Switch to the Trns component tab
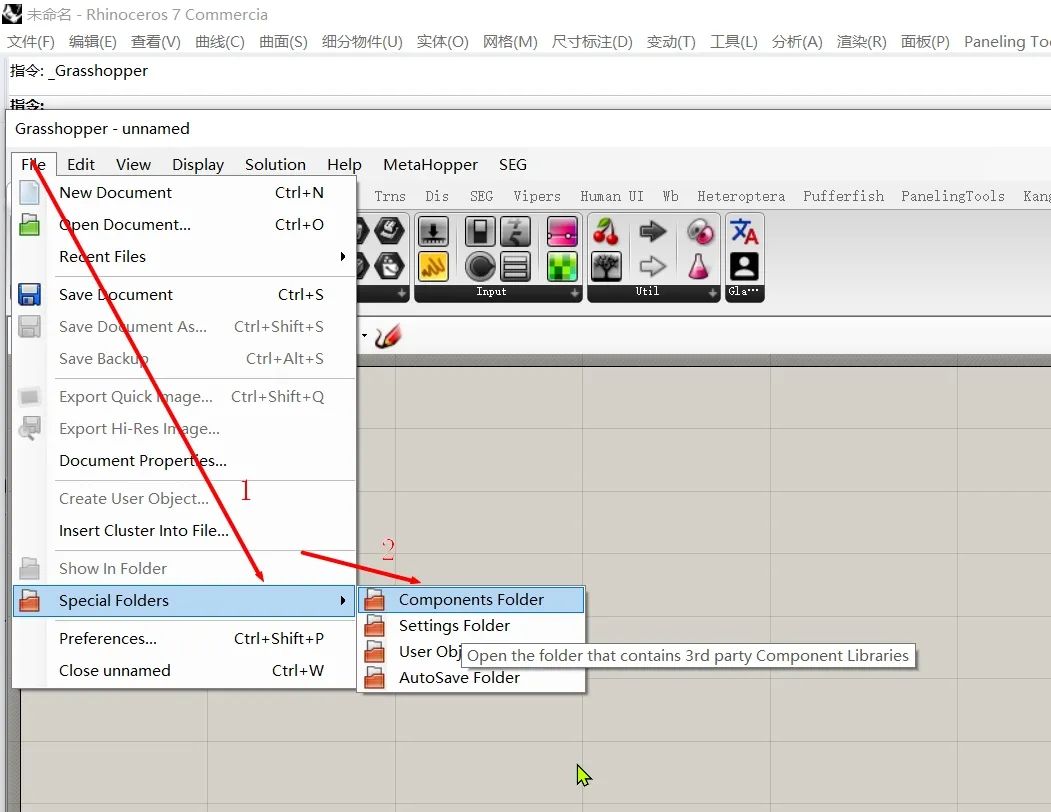 (x=389, y=196)
